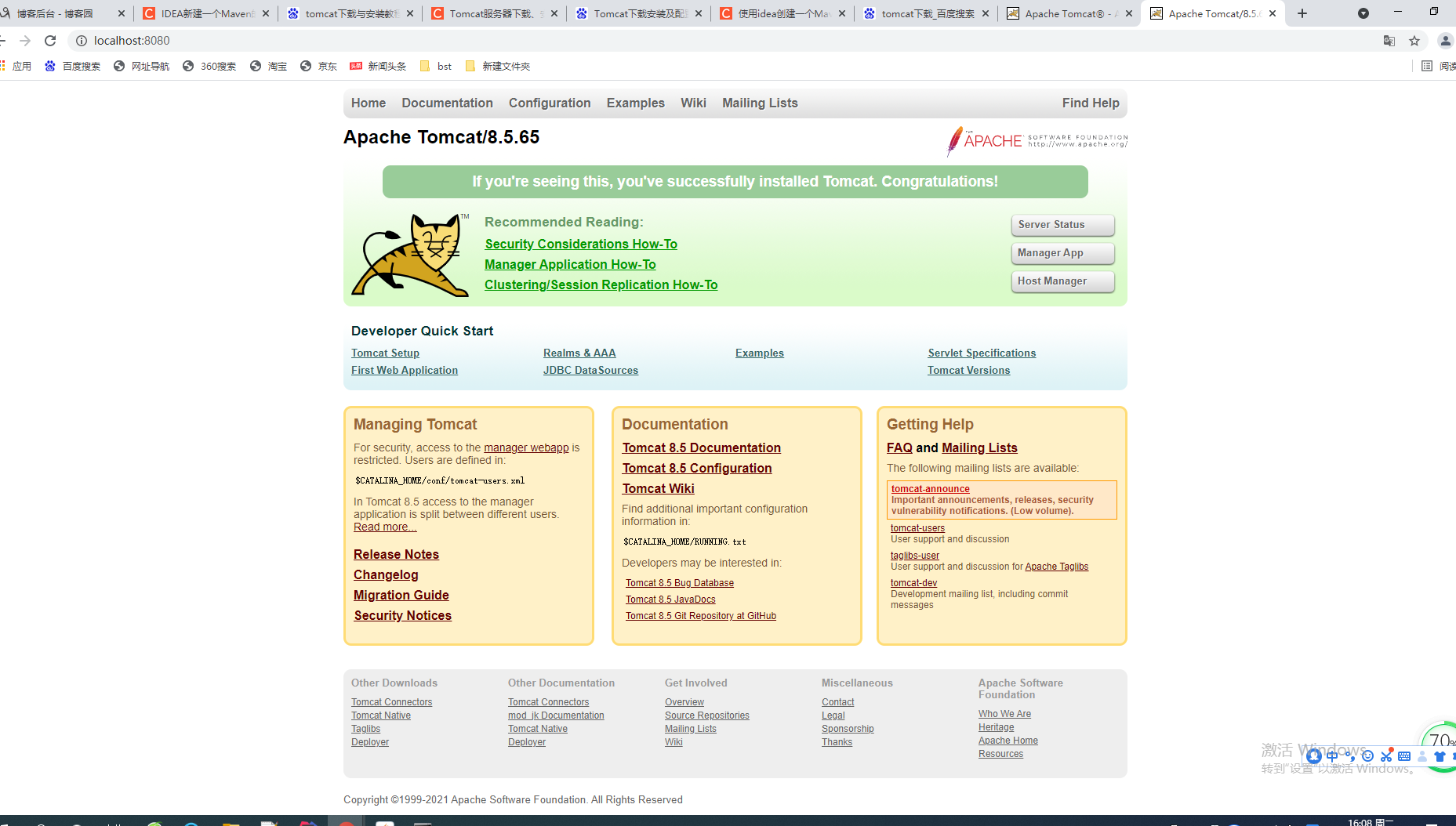Click the input method logo on IME toolbar
The height and width of the screenshot is (826, 1456).
coord(1314,756)
